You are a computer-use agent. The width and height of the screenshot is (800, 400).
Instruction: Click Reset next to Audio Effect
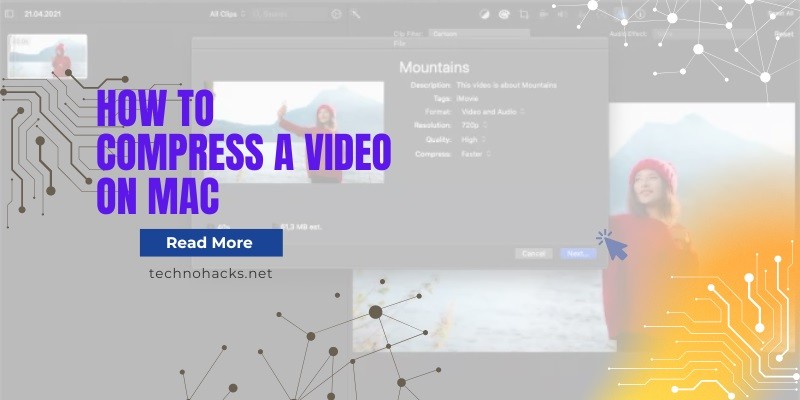coord(784,34)
